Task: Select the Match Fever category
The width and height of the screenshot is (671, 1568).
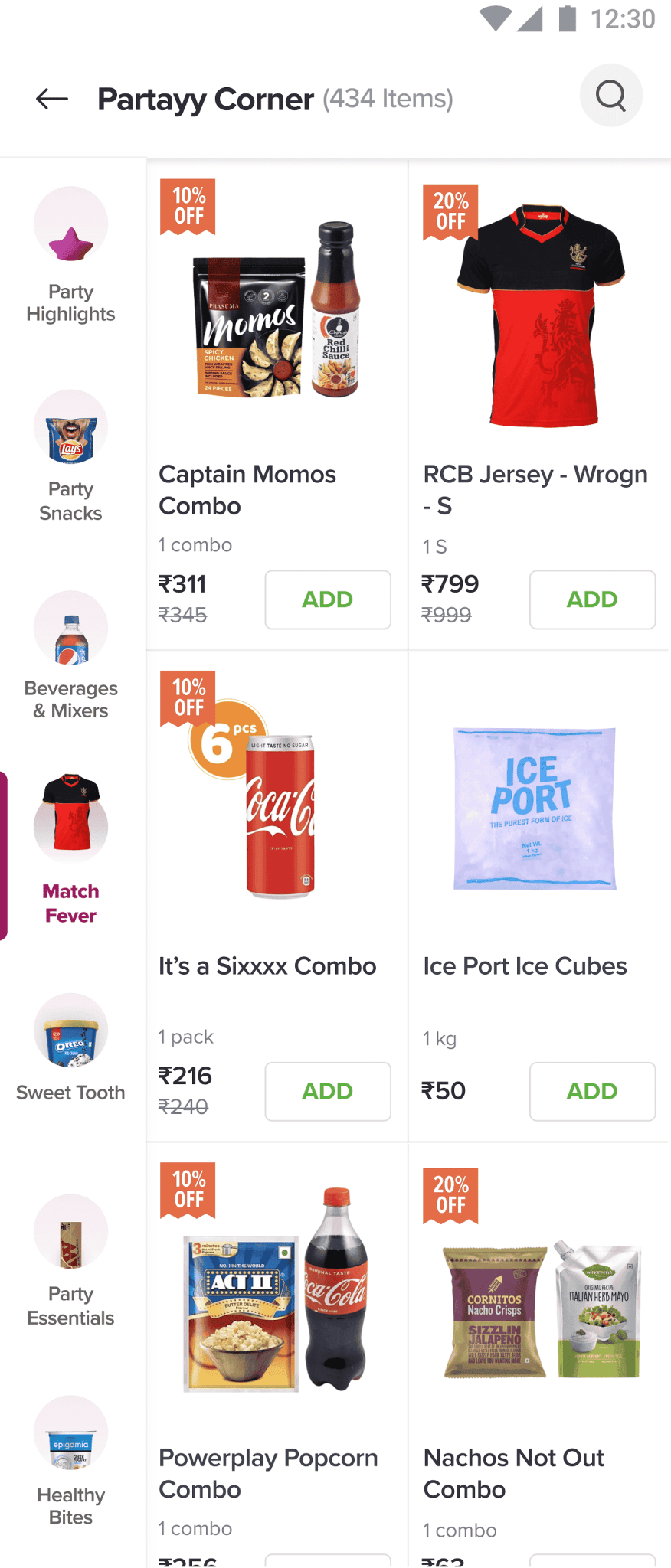Action: tap(70, 849)
